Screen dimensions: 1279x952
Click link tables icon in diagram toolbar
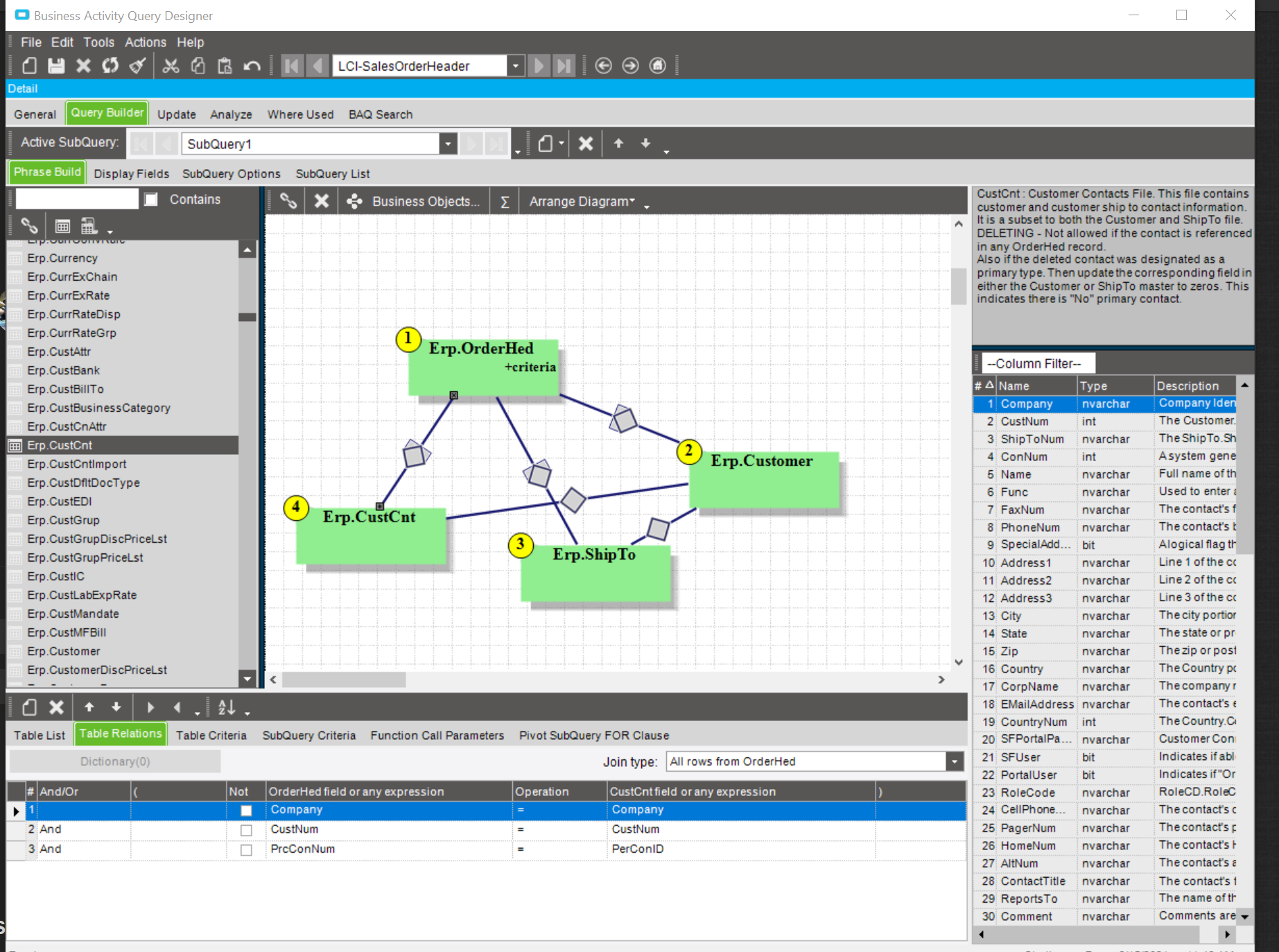288,201
